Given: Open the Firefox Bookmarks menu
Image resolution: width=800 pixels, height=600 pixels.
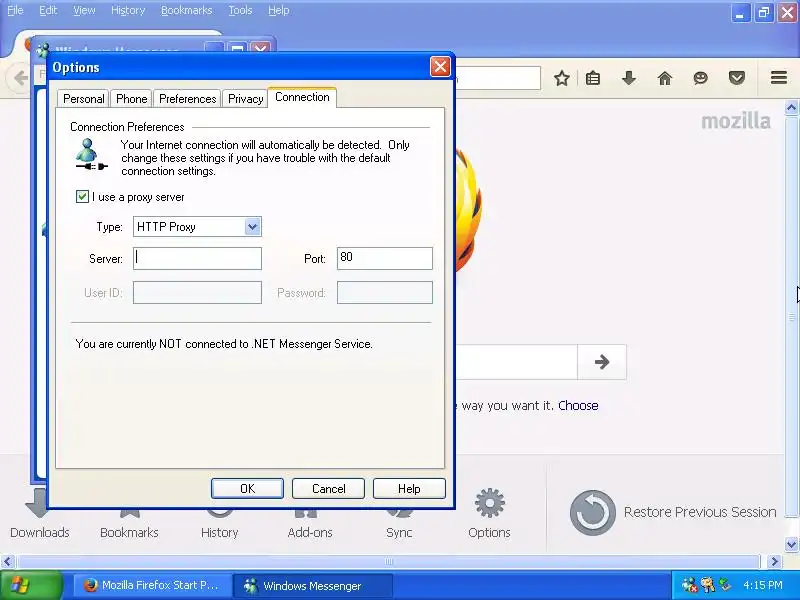Looking at the screenshot, I should pos(186,10).
